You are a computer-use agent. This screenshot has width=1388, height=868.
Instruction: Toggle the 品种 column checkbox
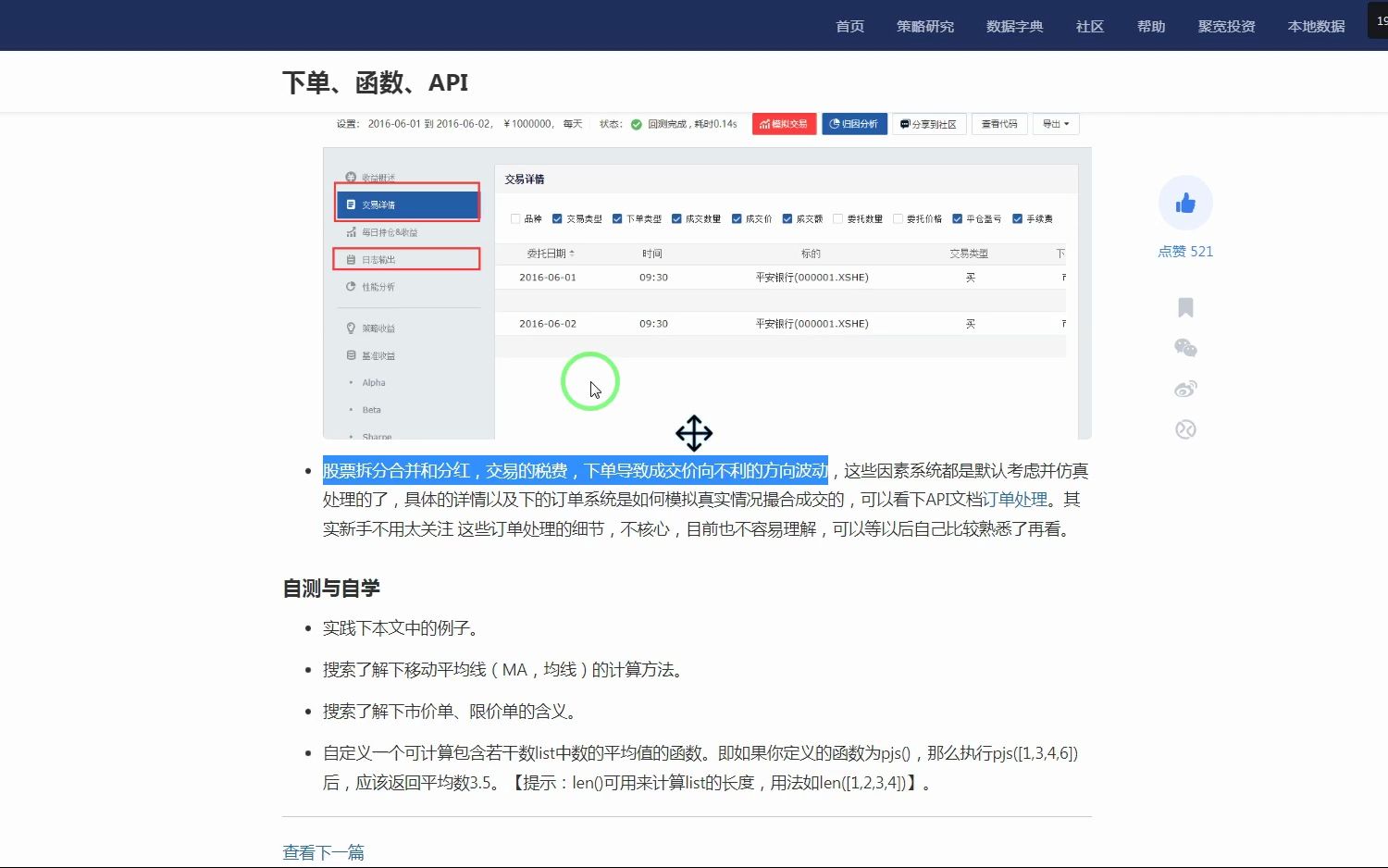point(516,219)
